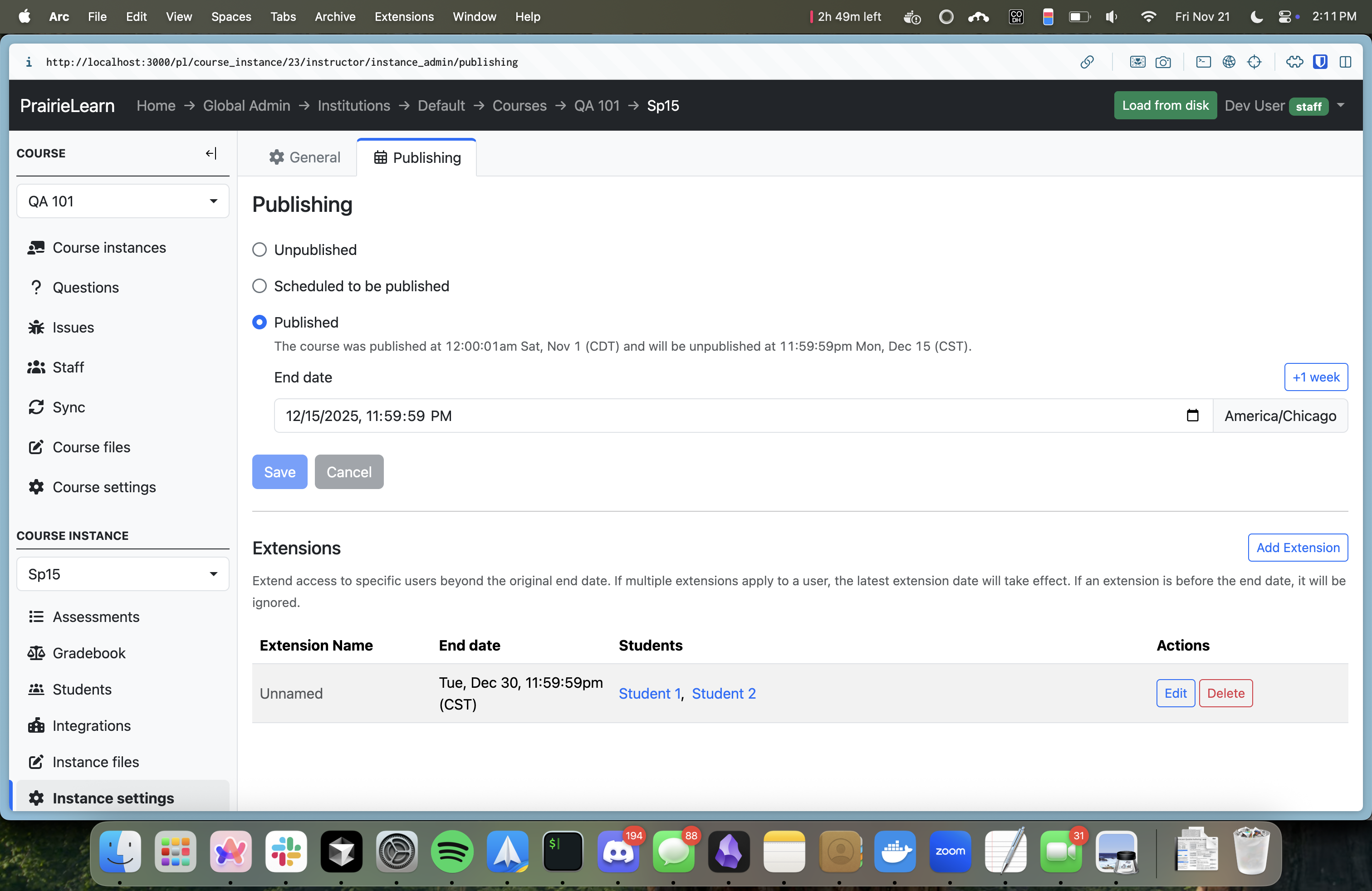Extend end date with +1 week button
Screen dimensions: 1372x891
click(x=1315, y=377)
